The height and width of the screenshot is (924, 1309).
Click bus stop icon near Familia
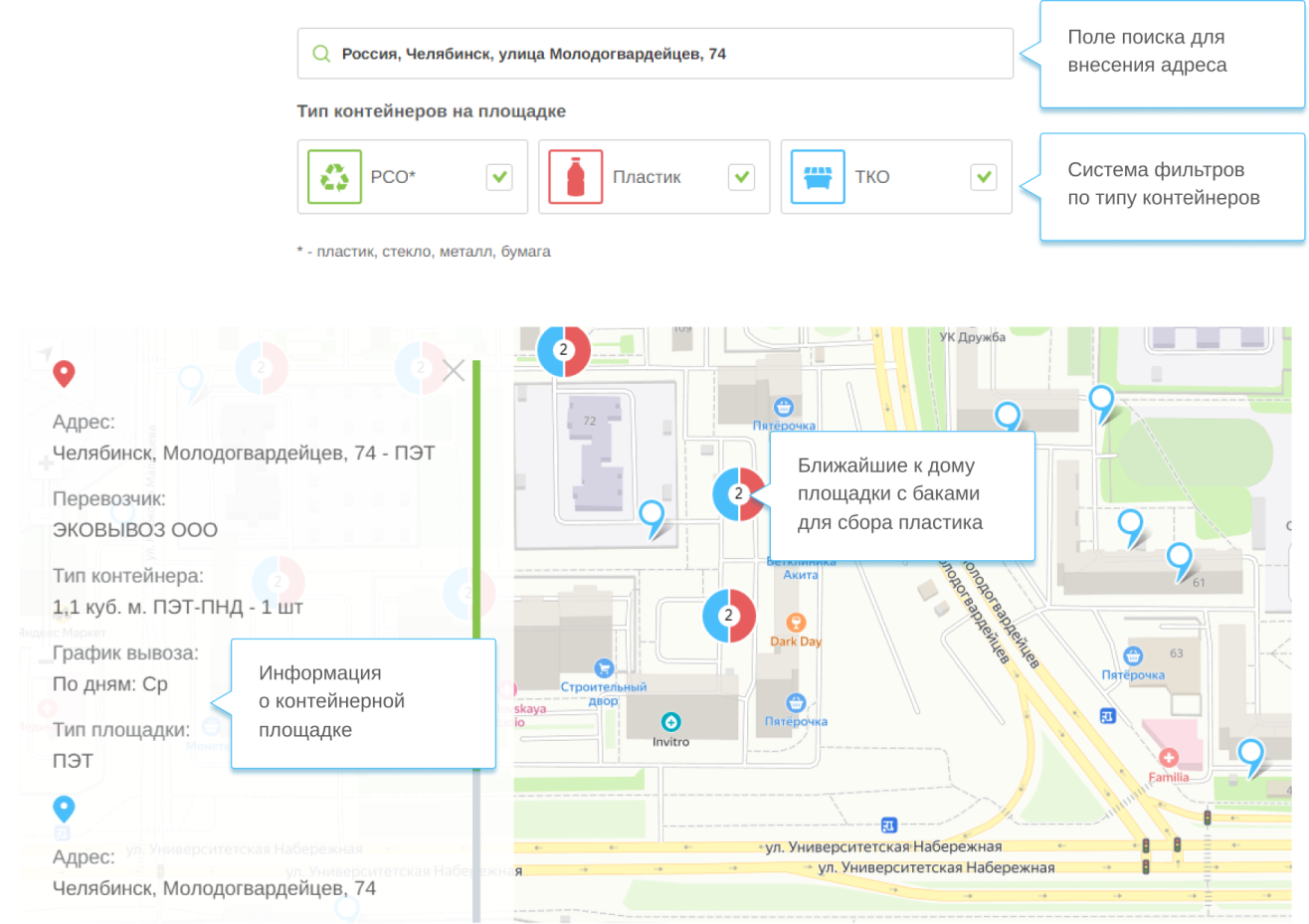click(x=1108, y=715)
